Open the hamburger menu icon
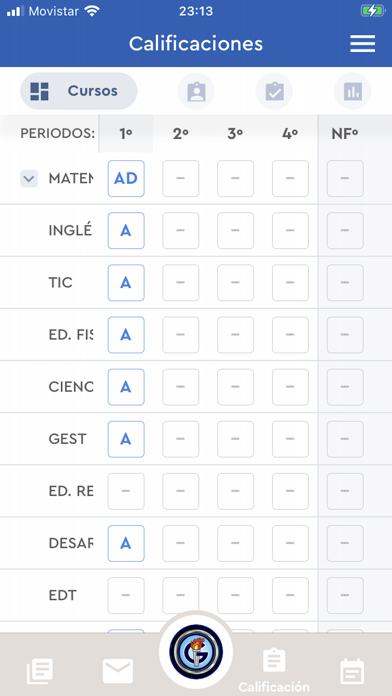The width and height of the screenshot is (392, 696). pos(362,44)
